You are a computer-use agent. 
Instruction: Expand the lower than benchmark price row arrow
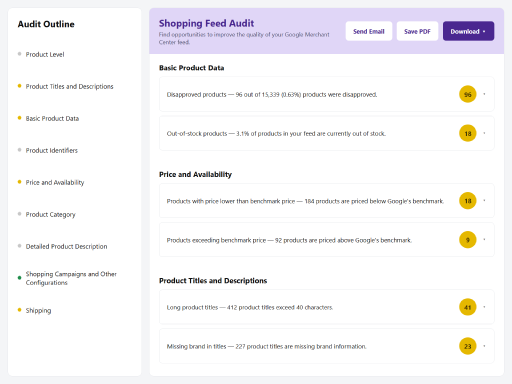[484, 201]
